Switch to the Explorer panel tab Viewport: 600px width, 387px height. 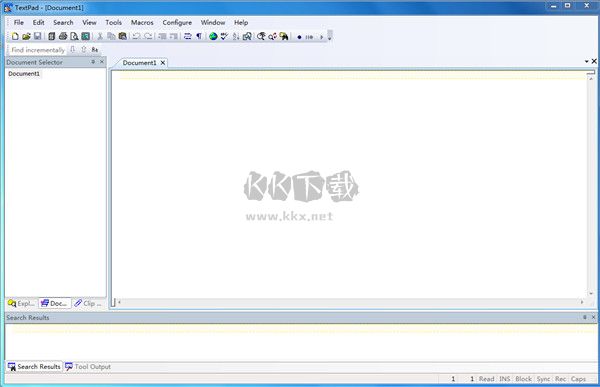pyautogui.click(x=21, y=303)
